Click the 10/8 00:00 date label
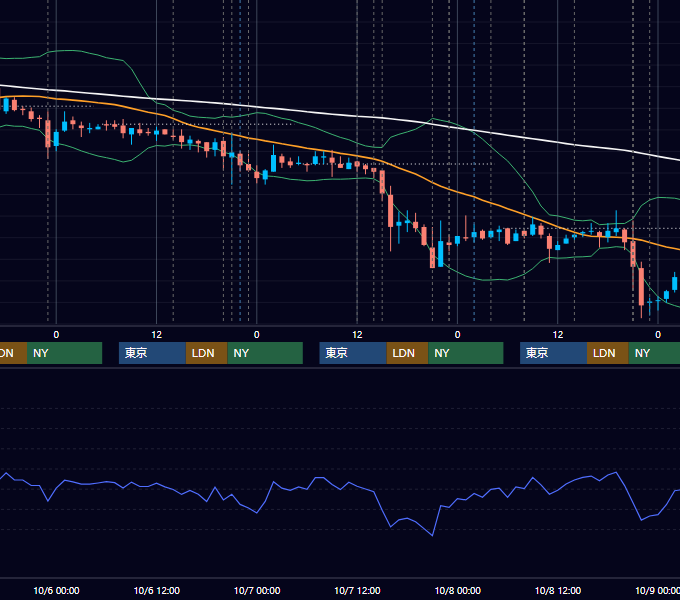The width and height of the screenshot is (680, 600). click(x=458, y=590)
